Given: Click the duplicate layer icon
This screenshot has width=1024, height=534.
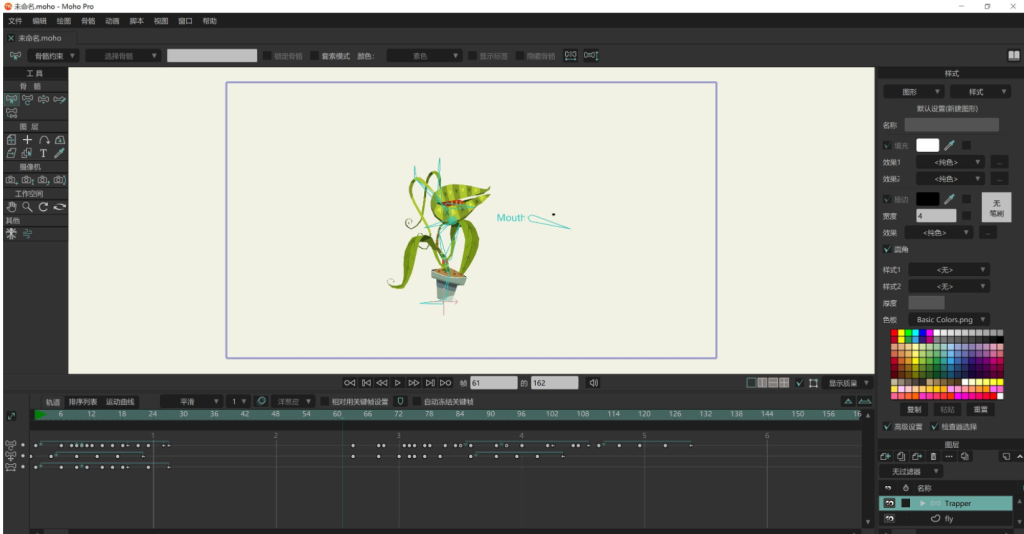Looking at the screenshot, I should coord(901,456).
